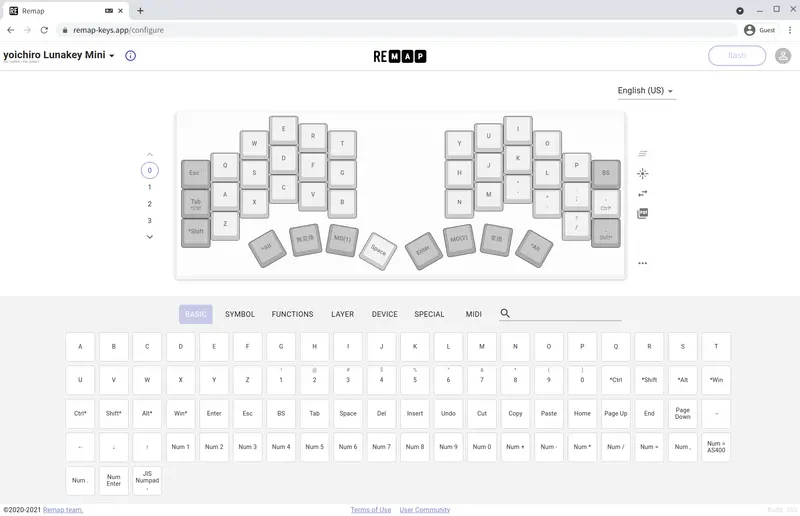This screenshot has height=516, width=800.
Task: Click the down chevron below layer numbers
Action: [149, 237]
